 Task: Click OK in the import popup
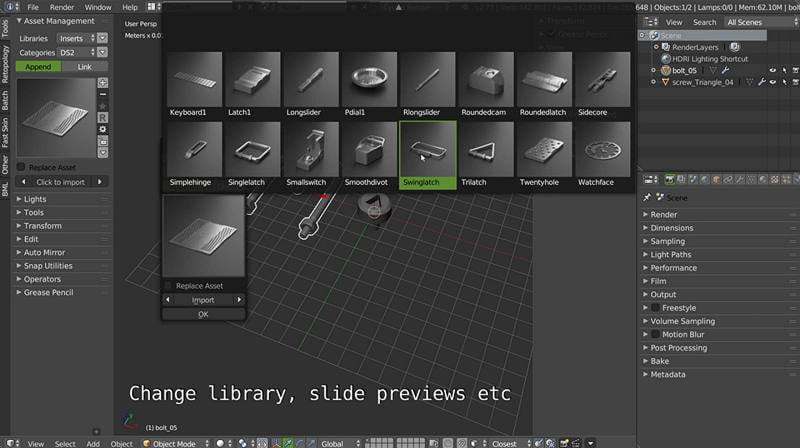point(203,314)
